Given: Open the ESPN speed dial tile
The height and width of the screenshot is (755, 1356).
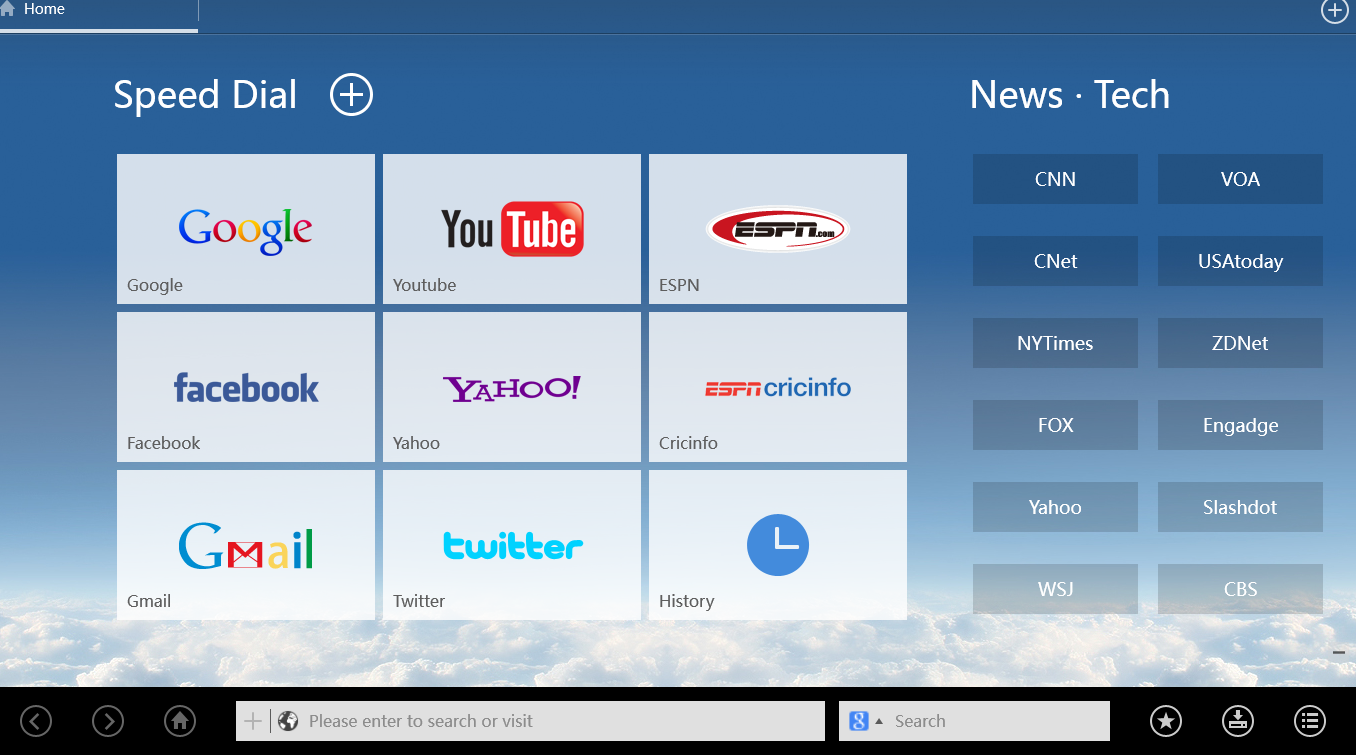Looking at the screenshot, I should [x=778, y=229].
